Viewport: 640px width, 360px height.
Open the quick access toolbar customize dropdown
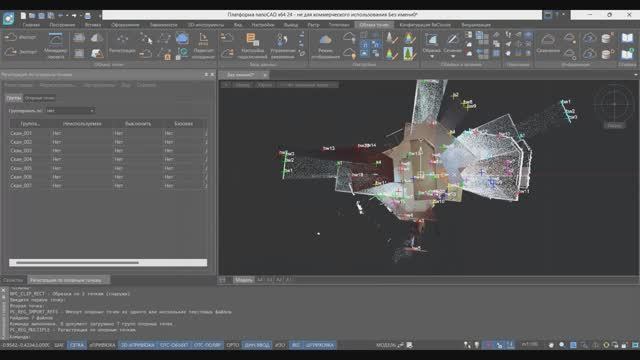point(99,16)
